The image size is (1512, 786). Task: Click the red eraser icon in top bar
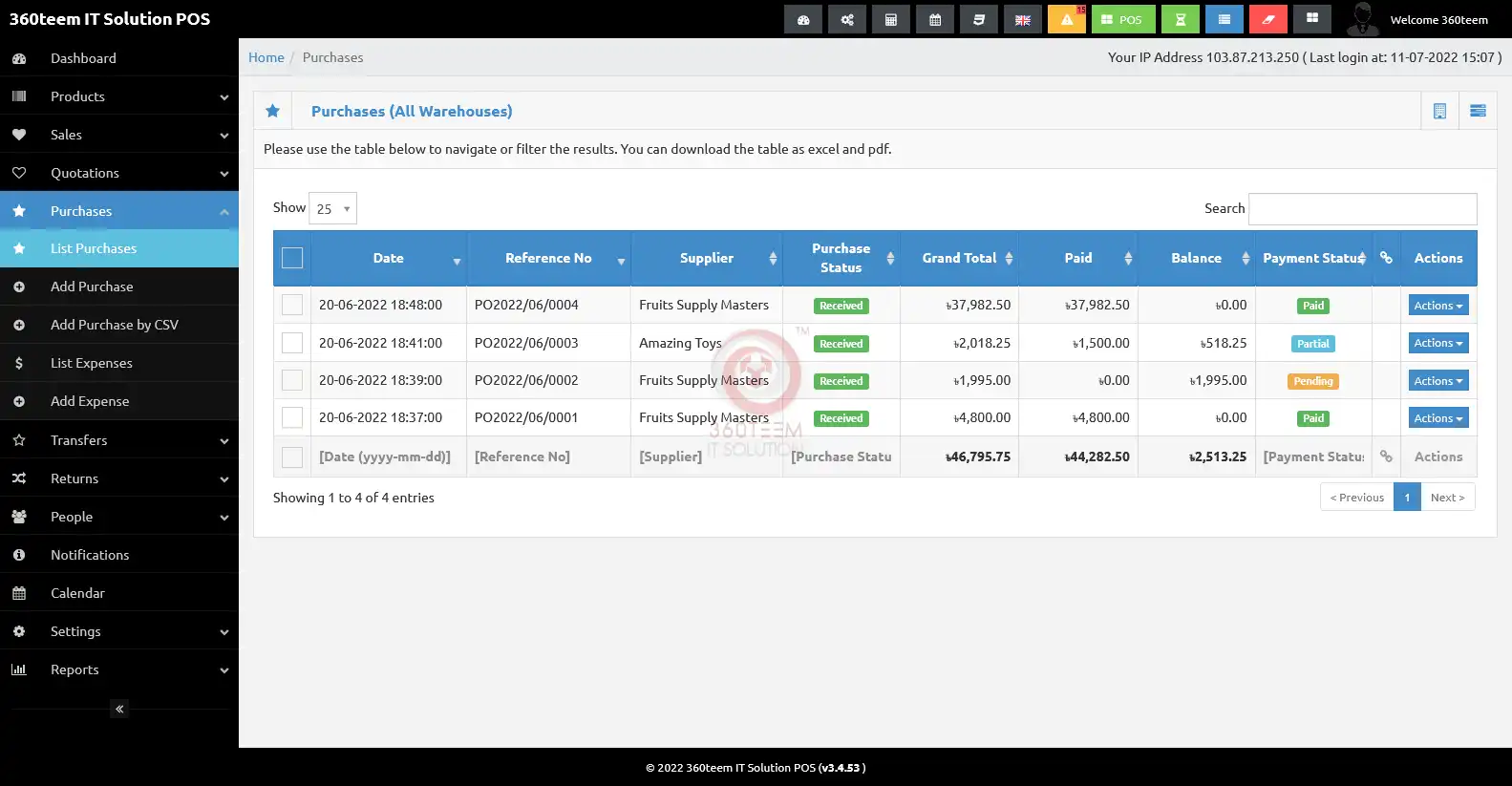(1268, 19)
